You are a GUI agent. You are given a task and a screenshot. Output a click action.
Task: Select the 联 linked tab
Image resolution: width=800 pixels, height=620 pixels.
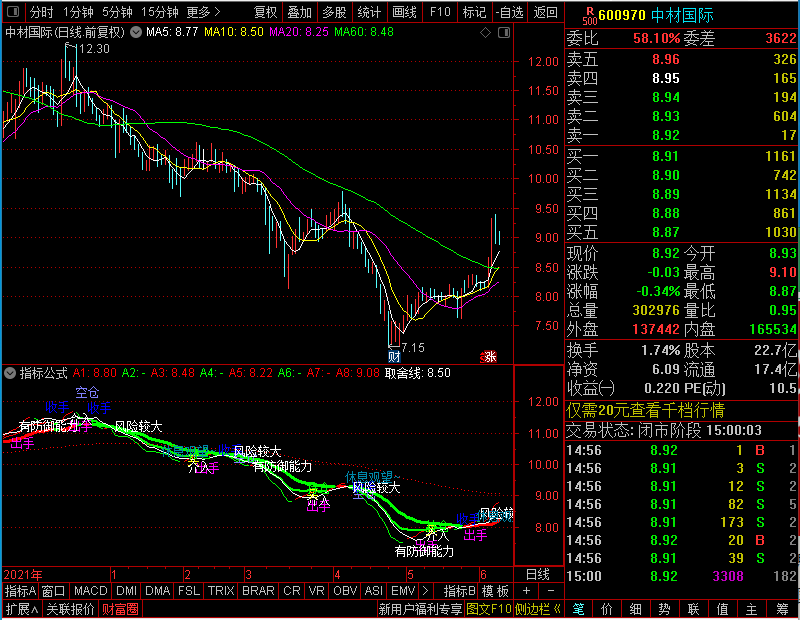coord(693,609)
